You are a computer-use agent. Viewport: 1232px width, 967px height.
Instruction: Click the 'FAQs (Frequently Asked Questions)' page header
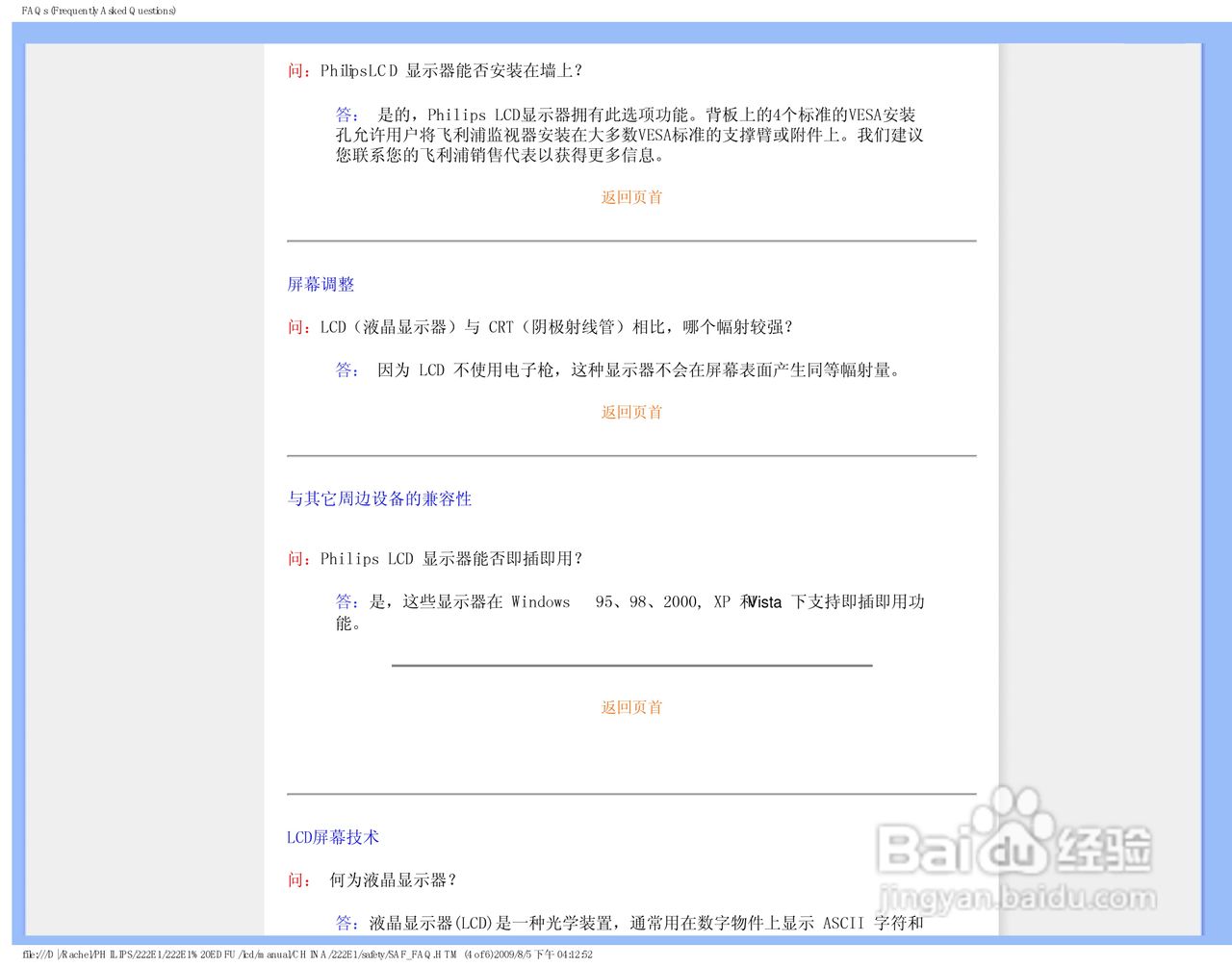(99, 11)
